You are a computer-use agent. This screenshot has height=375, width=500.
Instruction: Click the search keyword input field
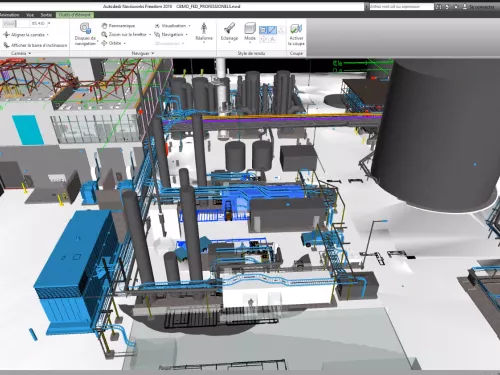click(402, 6)
